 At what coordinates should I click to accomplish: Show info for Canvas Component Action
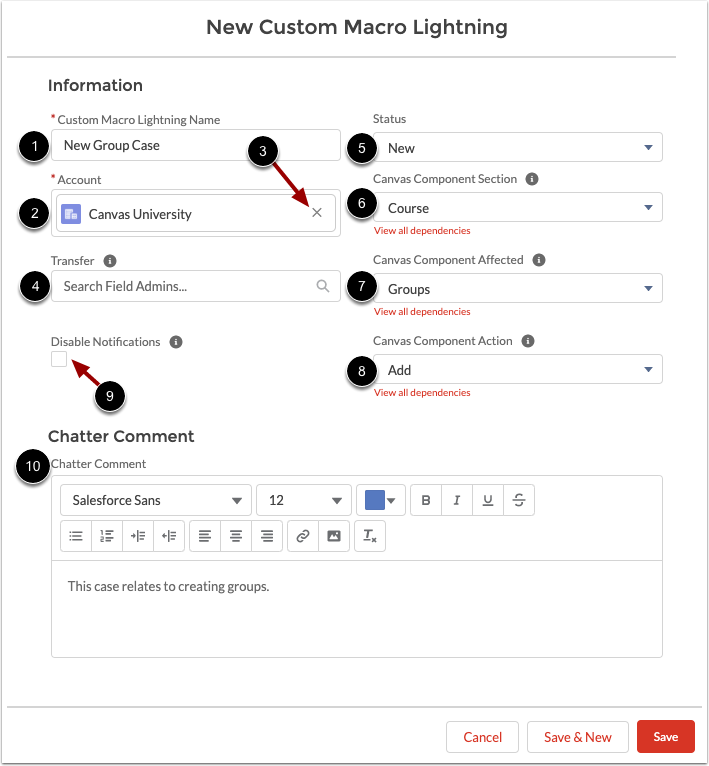pyautogui.click(x=528, y=341)
